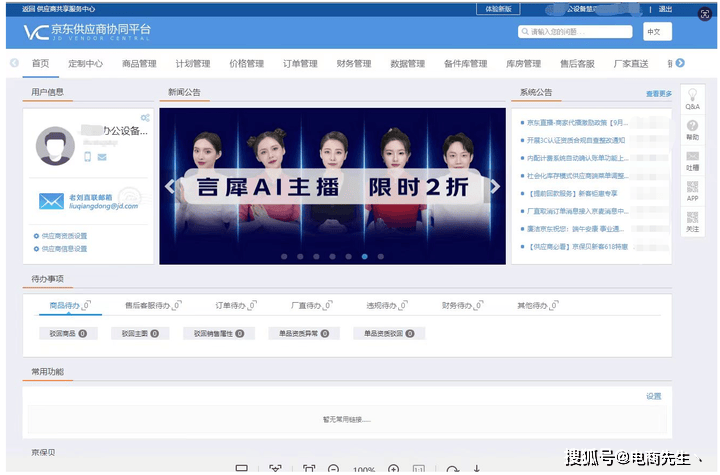
Task: Open the 库房管理 menu
Action: [x=523, y=63]
